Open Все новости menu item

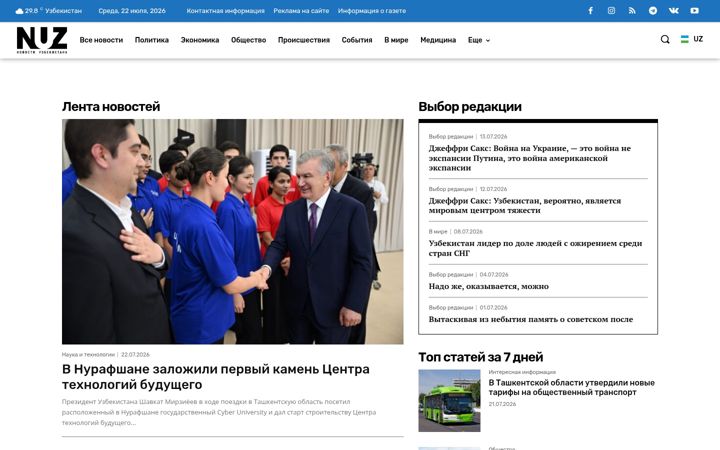pos(101,40)
